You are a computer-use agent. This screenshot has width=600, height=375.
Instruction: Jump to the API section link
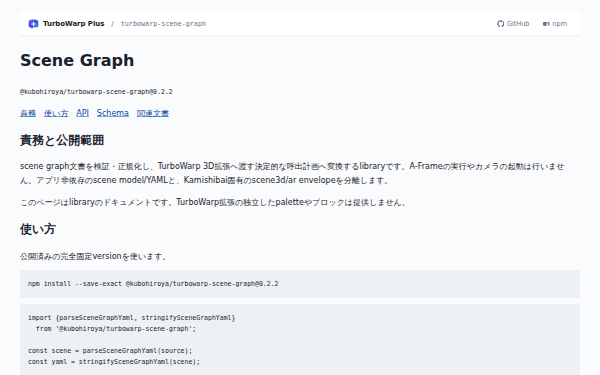click(x=82, y=113)
